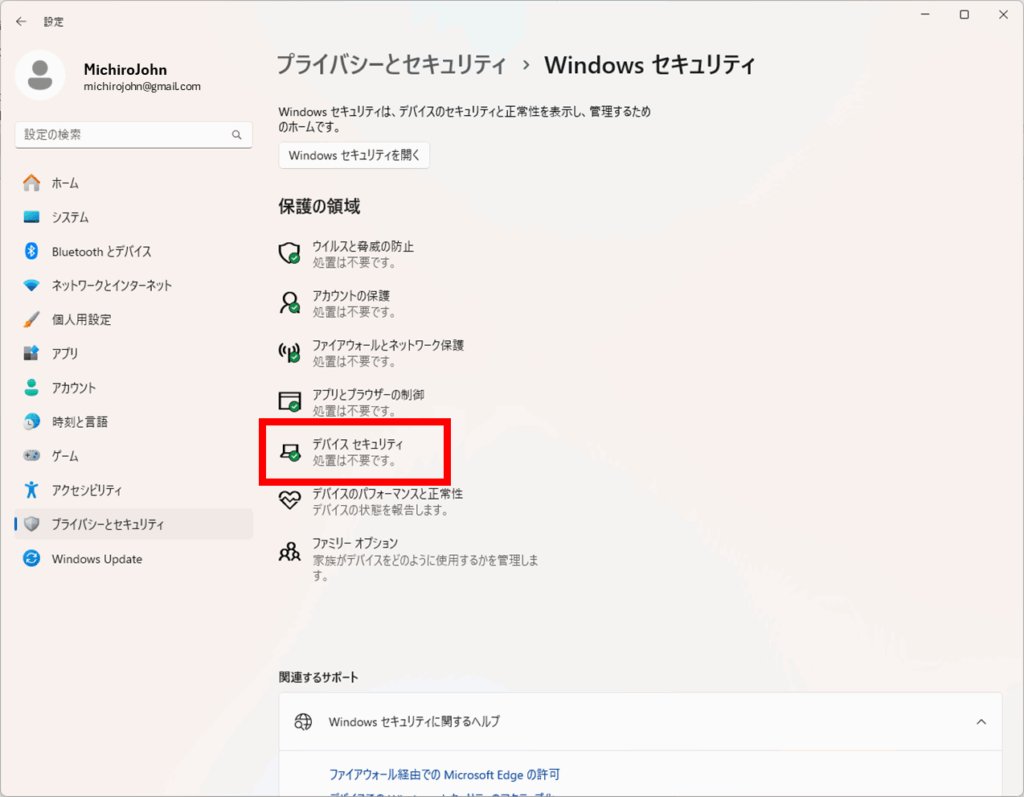Viewport: 1024px width, 797px height.
Task: Focus the 設定の検索 search field
Action: pyautogui.click(x=133, y=135)
